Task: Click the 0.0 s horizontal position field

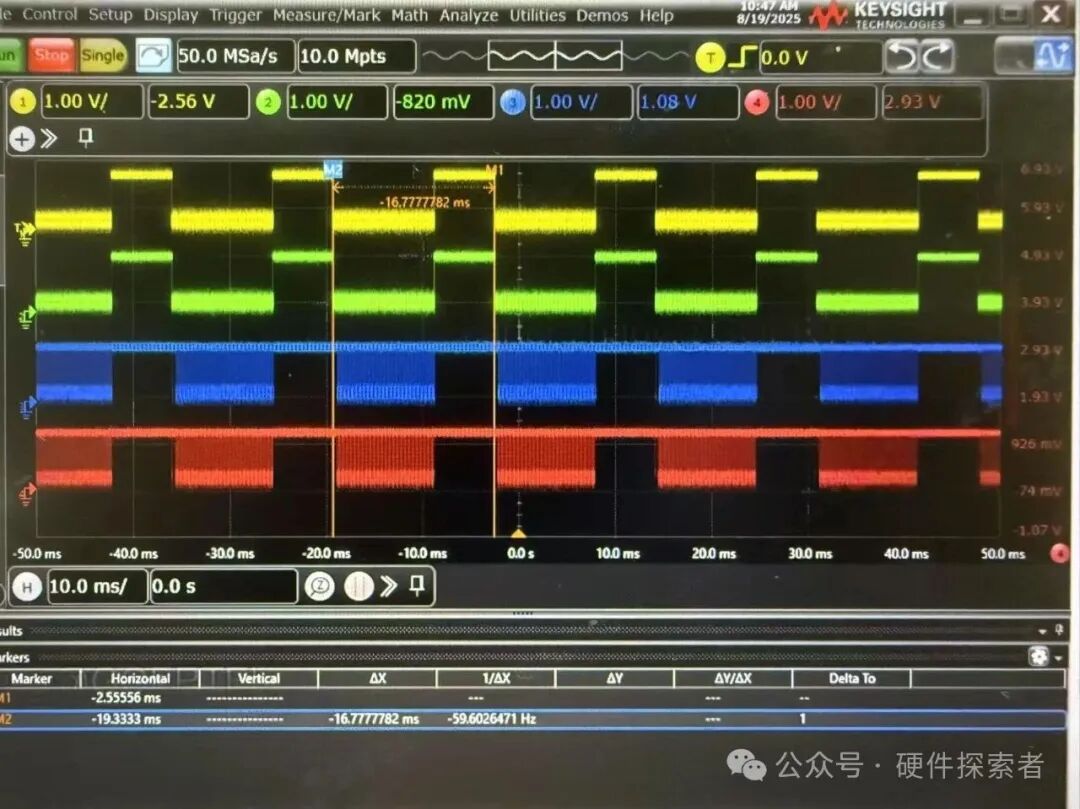Action: [223, 587]
